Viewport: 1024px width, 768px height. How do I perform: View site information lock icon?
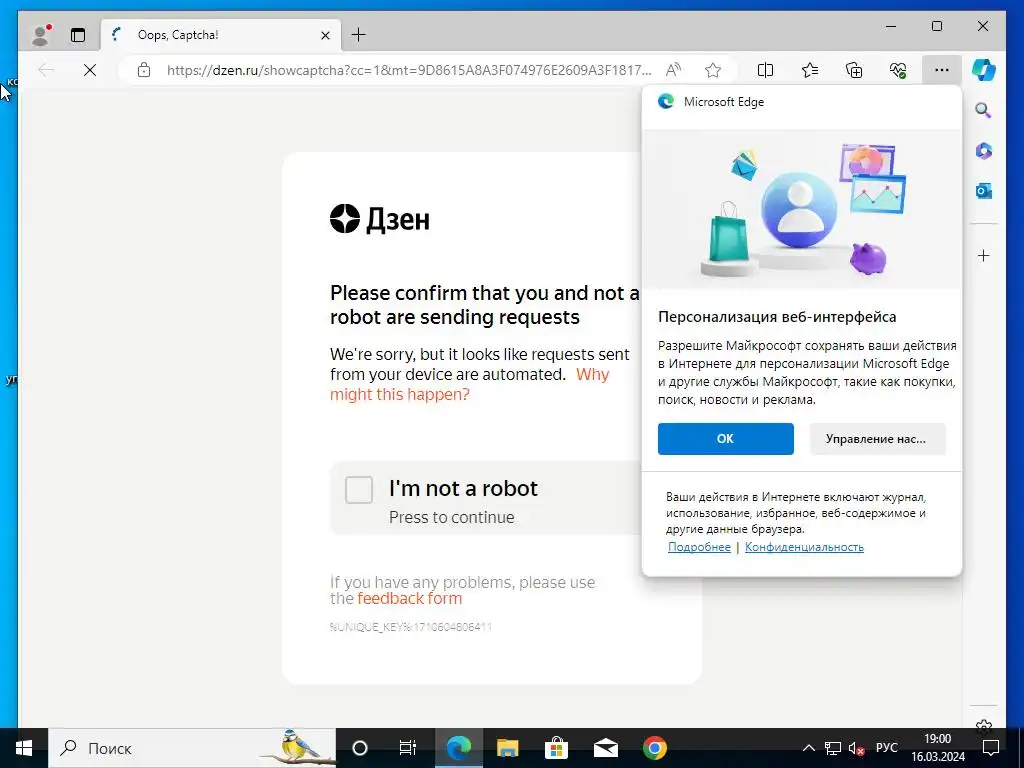[144, 70]
